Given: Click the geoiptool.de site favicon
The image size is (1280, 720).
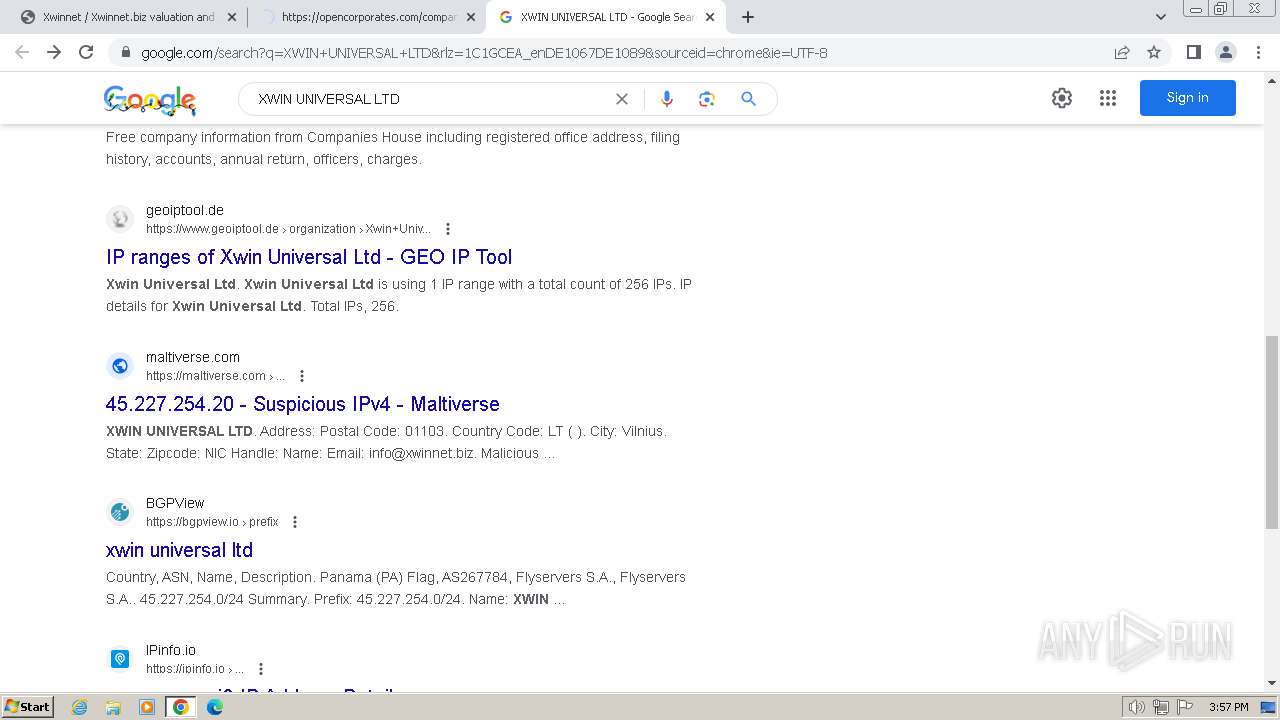Looking at the screenshot, I should (120, 219).
